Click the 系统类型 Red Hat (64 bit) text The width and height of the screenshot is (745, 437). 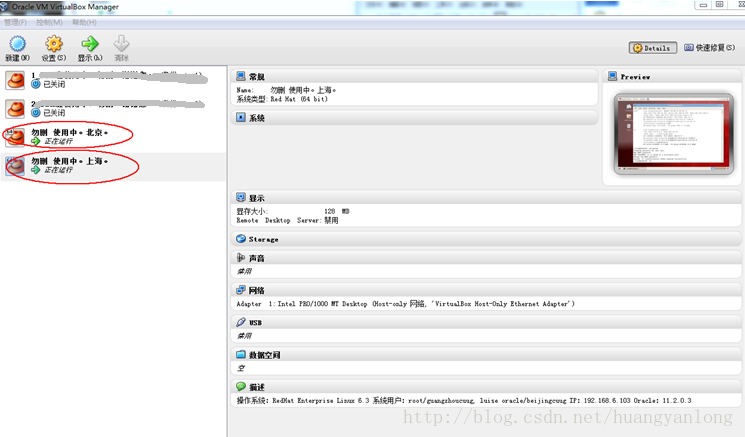click(282, 99)
